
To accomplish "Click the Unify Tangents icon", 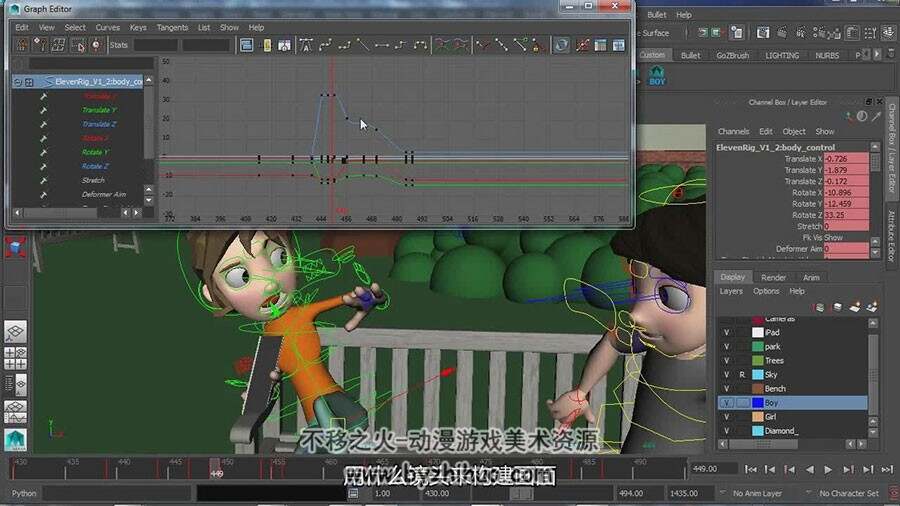I will coord(501,45).
